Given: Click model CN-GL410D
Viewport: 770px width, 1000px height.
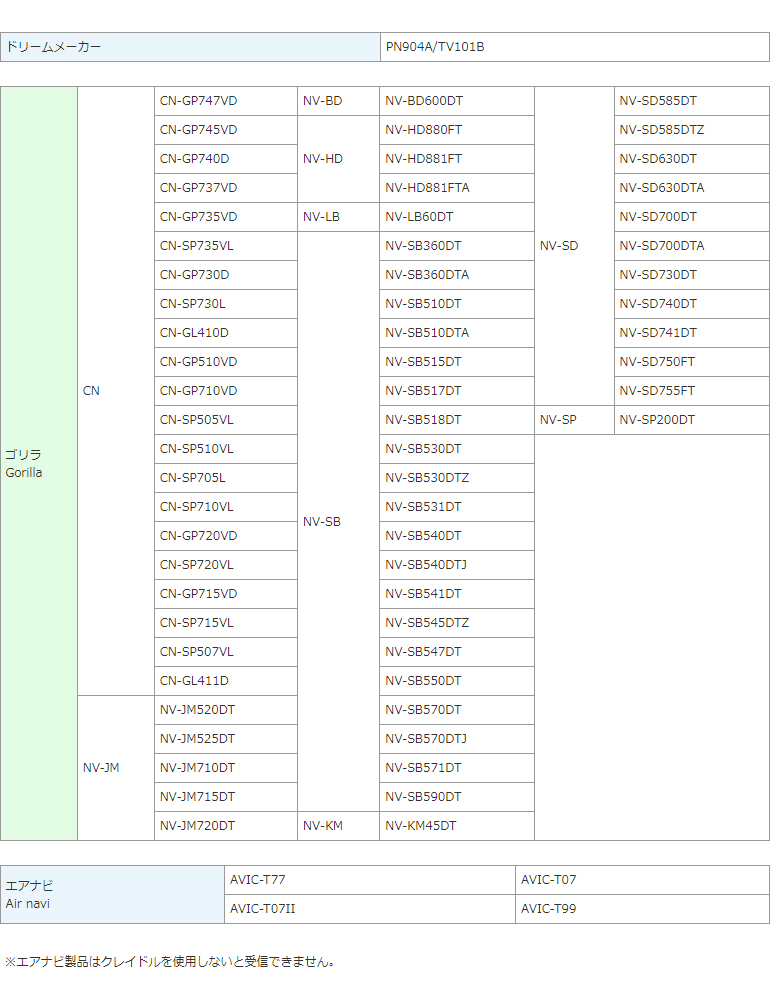Looking at the screenshot, I should point(226,333).
